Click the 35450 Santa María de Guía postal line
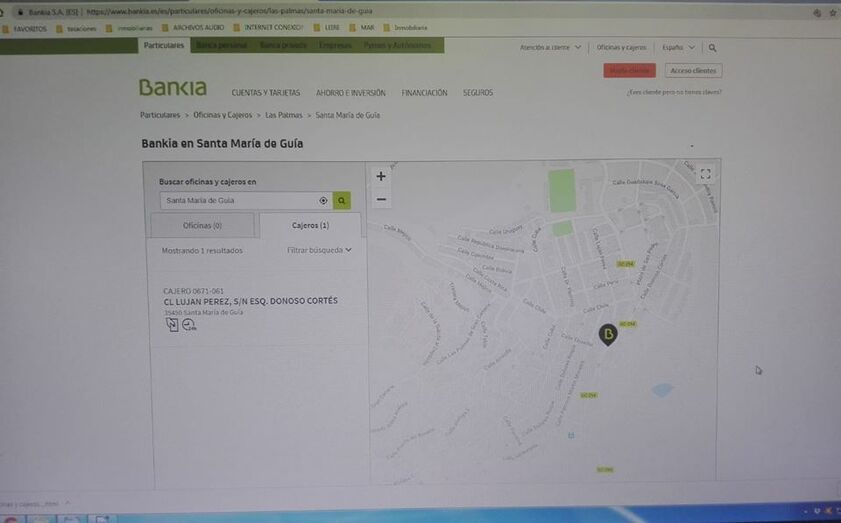Image resolution: width=841 pixels, height=523 pixels. (x=203, y=312)
